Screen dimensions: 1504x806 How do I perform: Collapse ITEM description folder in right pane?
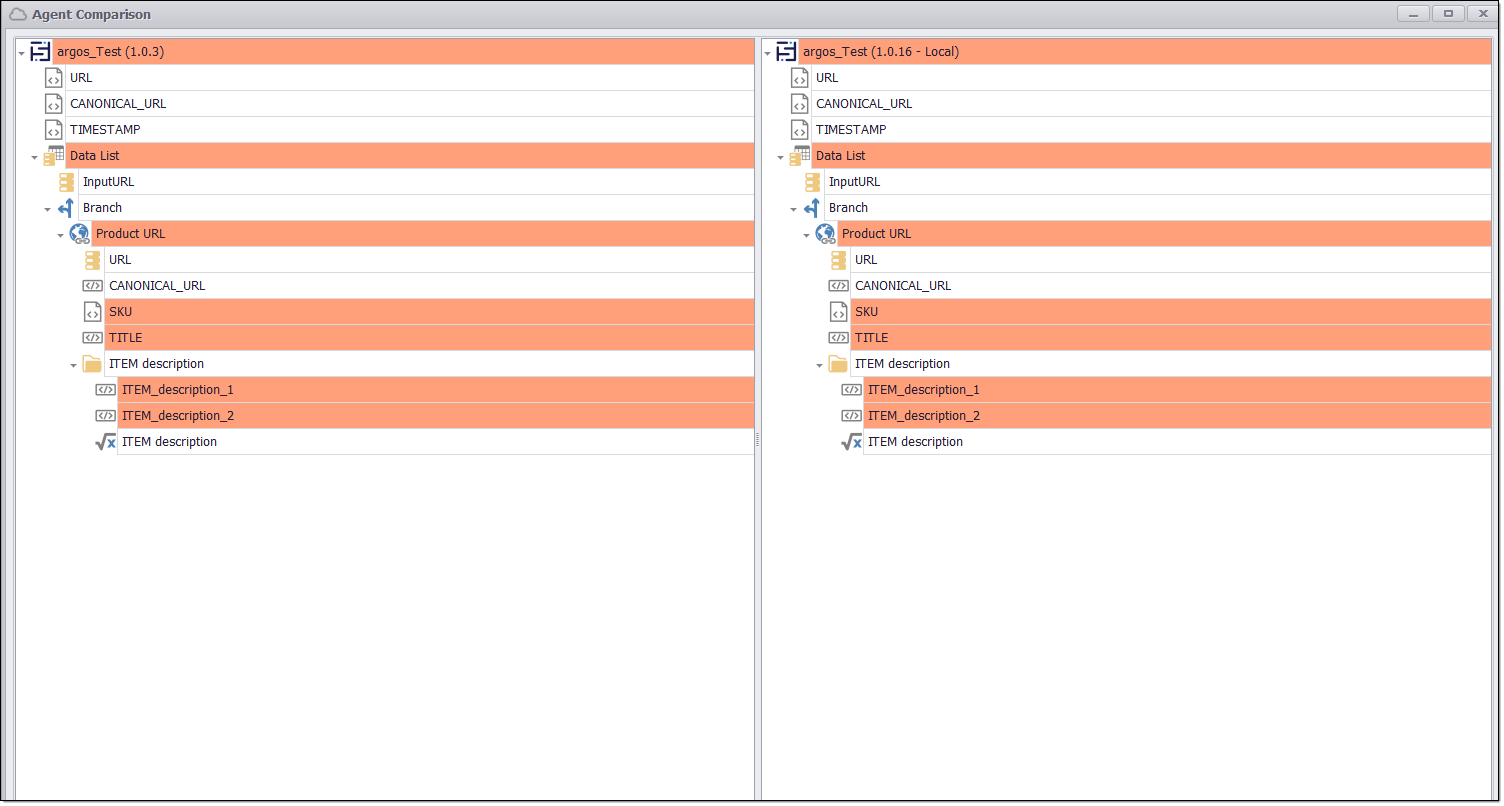pyautogui.click(x=819, y=365)
